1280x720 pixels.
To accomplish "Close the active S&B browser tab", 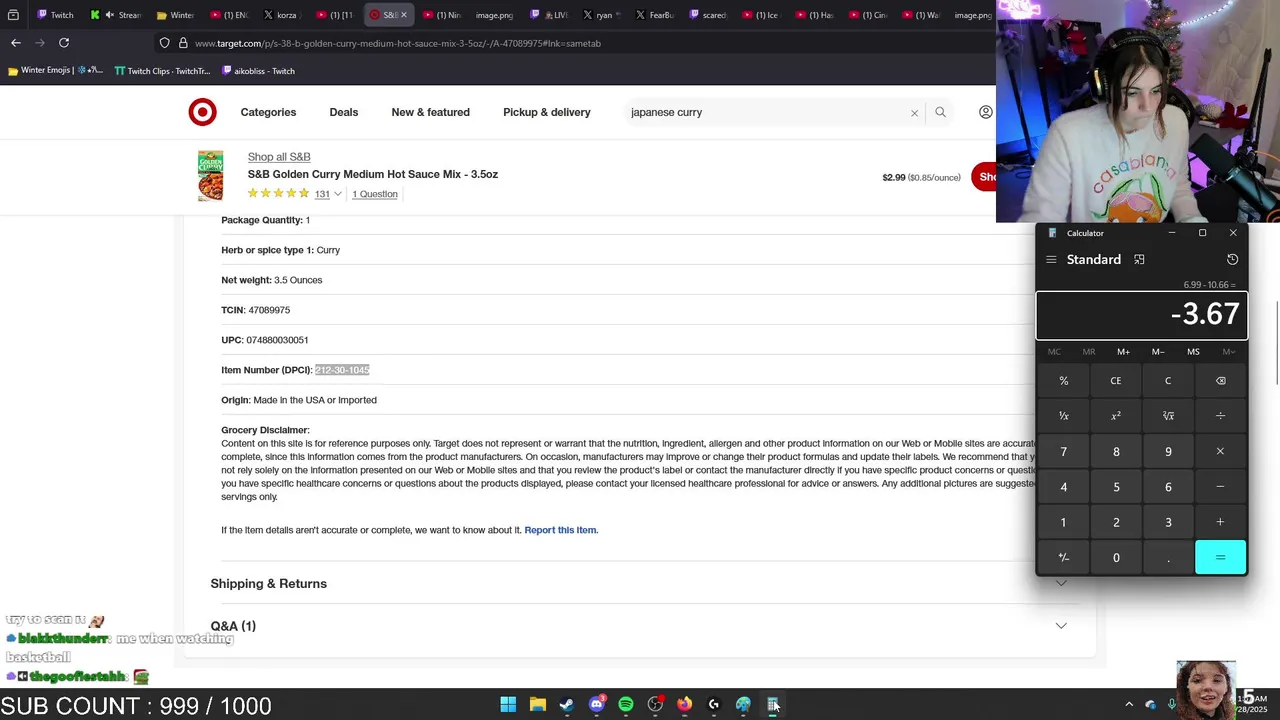I will point(404,15).
